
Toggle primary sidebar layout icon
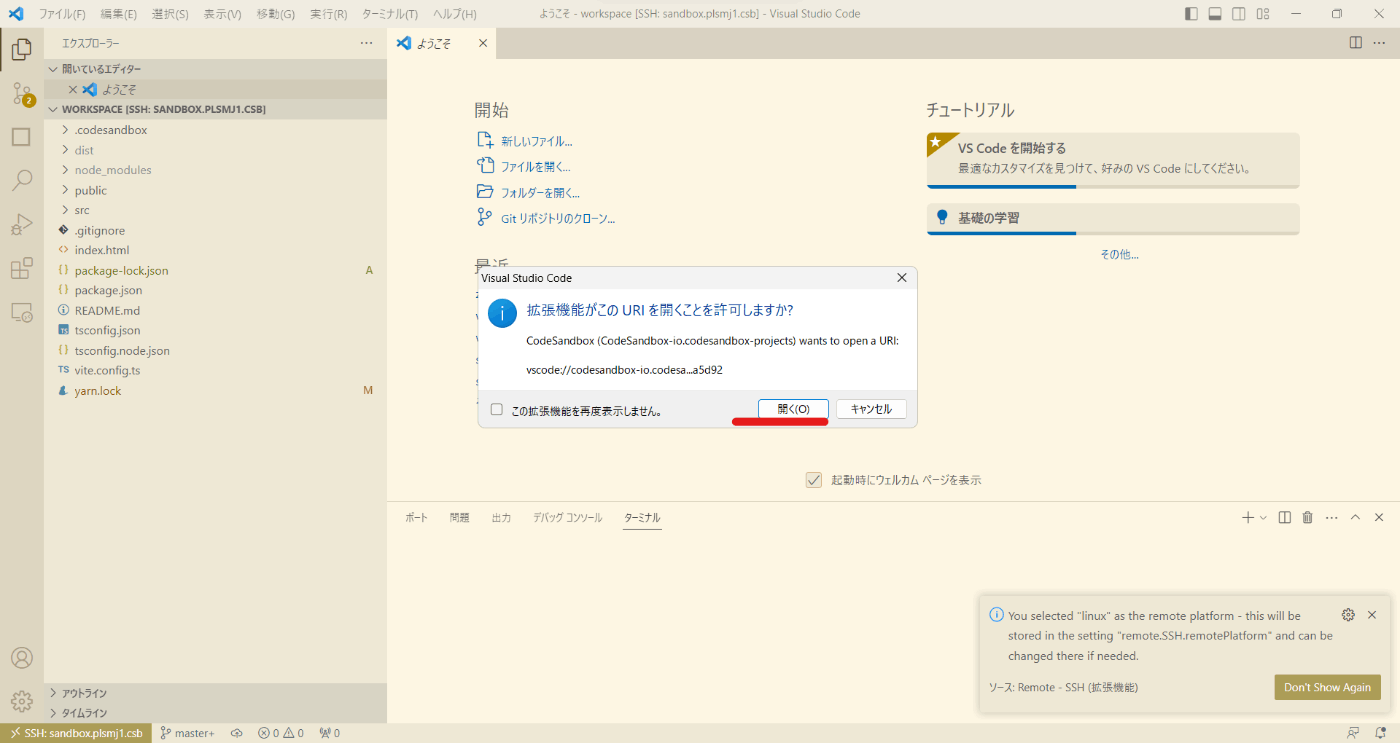[1191, 14]
